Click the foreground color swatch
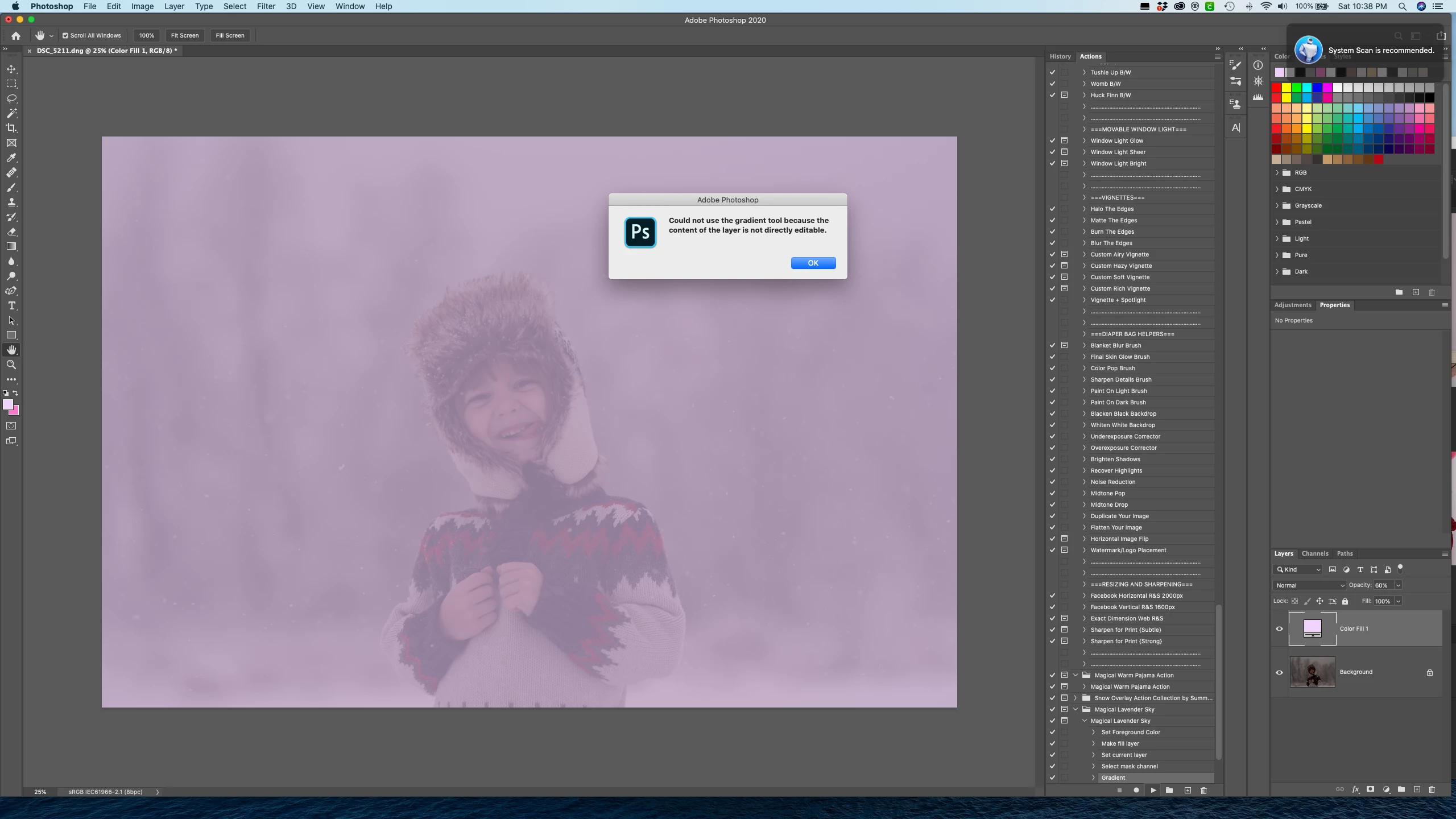Viewport: 1456px width, 819px height. pyautogui.click(x=7, y=404)
